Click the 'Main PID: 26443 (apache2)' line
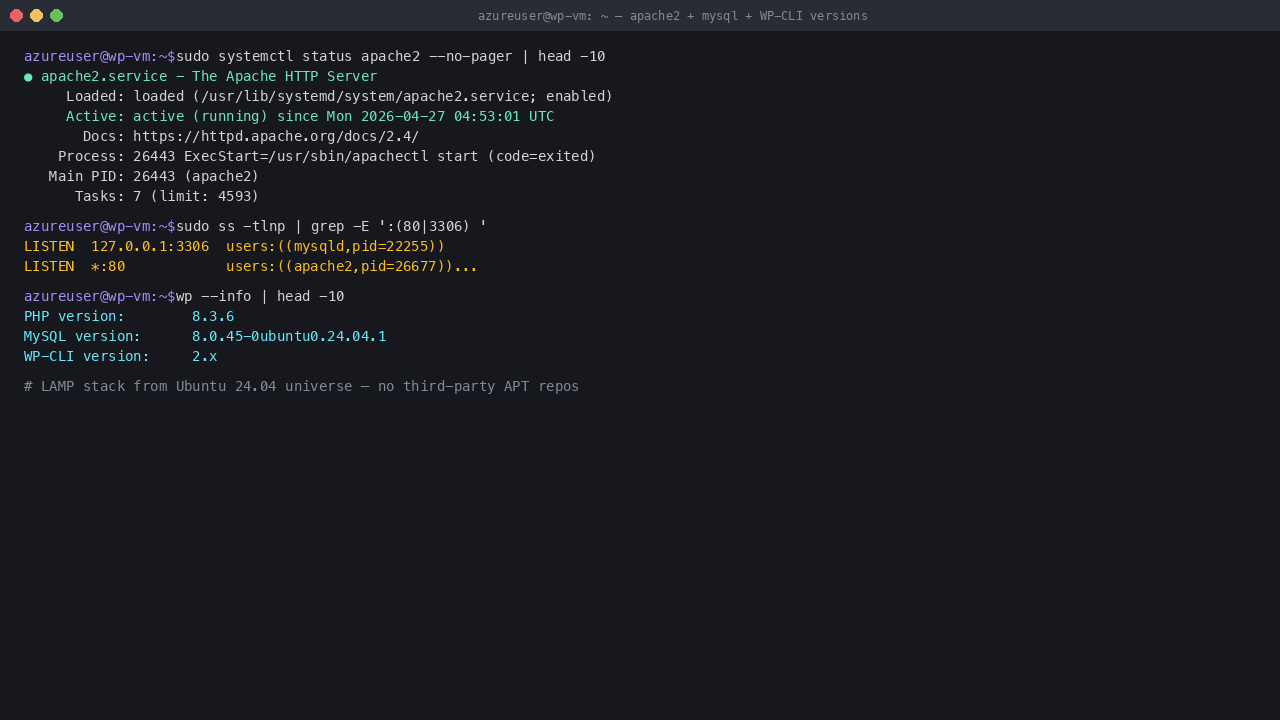 click(154, 176)
